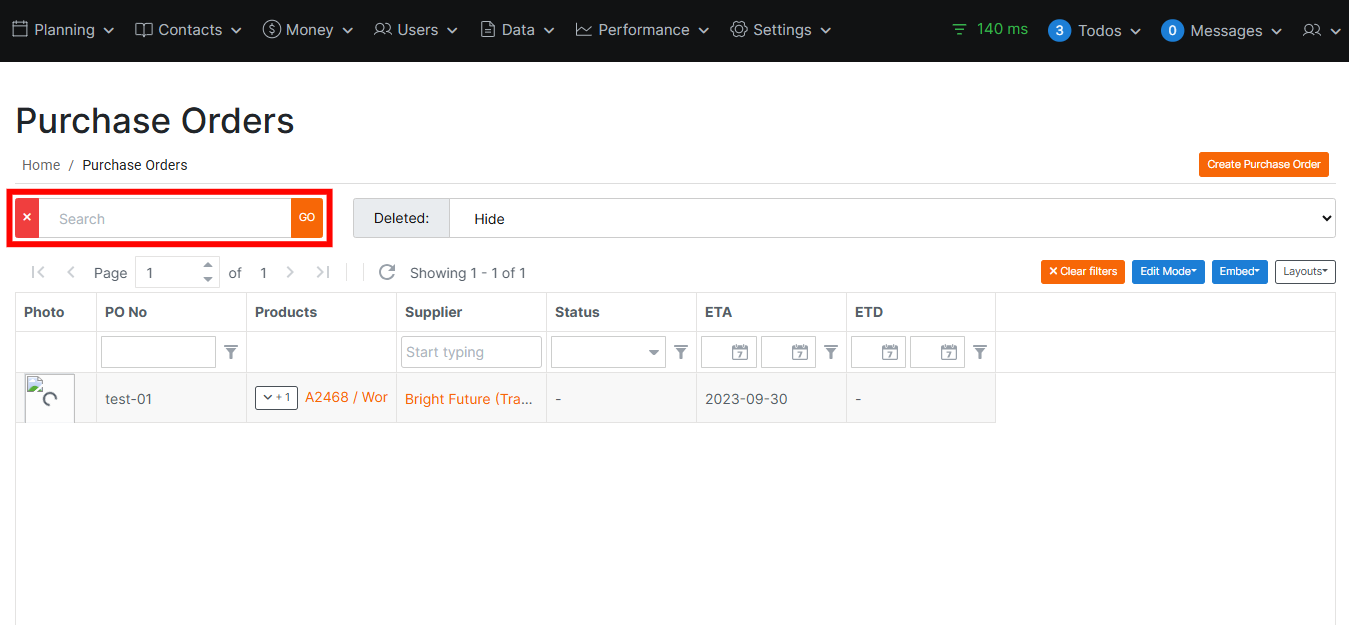
Task: Increase page number with the stepper arrow
Action: click(x=206, y=265)
